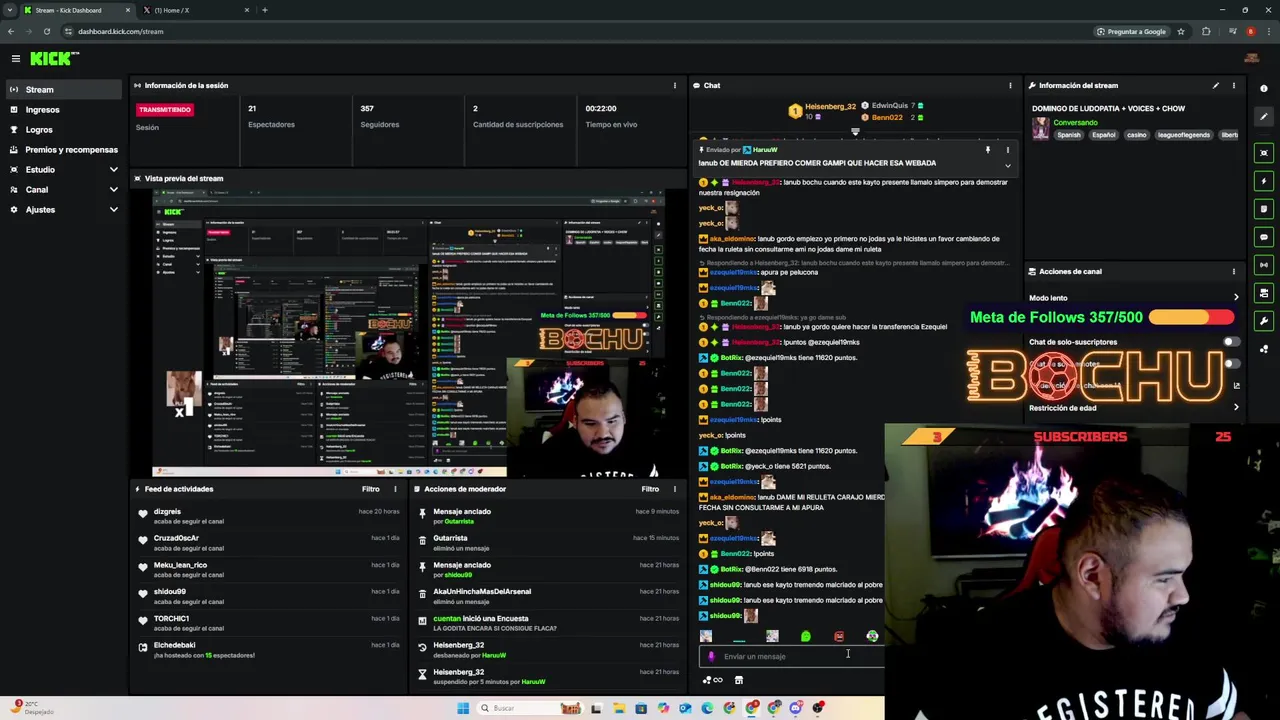Pick the green emote in chat emote row
Image resolution: width=1280 pixels, height=720 pixels.
click(806, 636)
